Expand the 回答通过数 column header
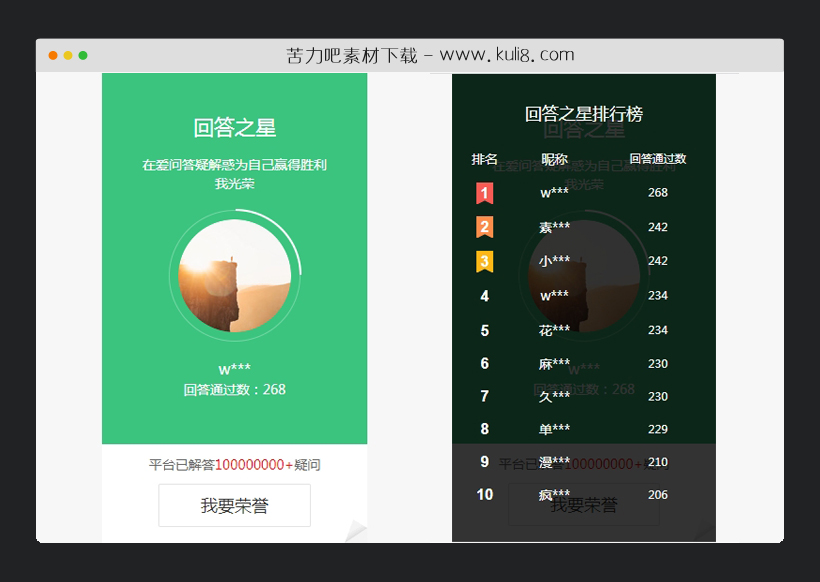The height and width of the screenshot is (582, 820). click(x=656, y=158)
